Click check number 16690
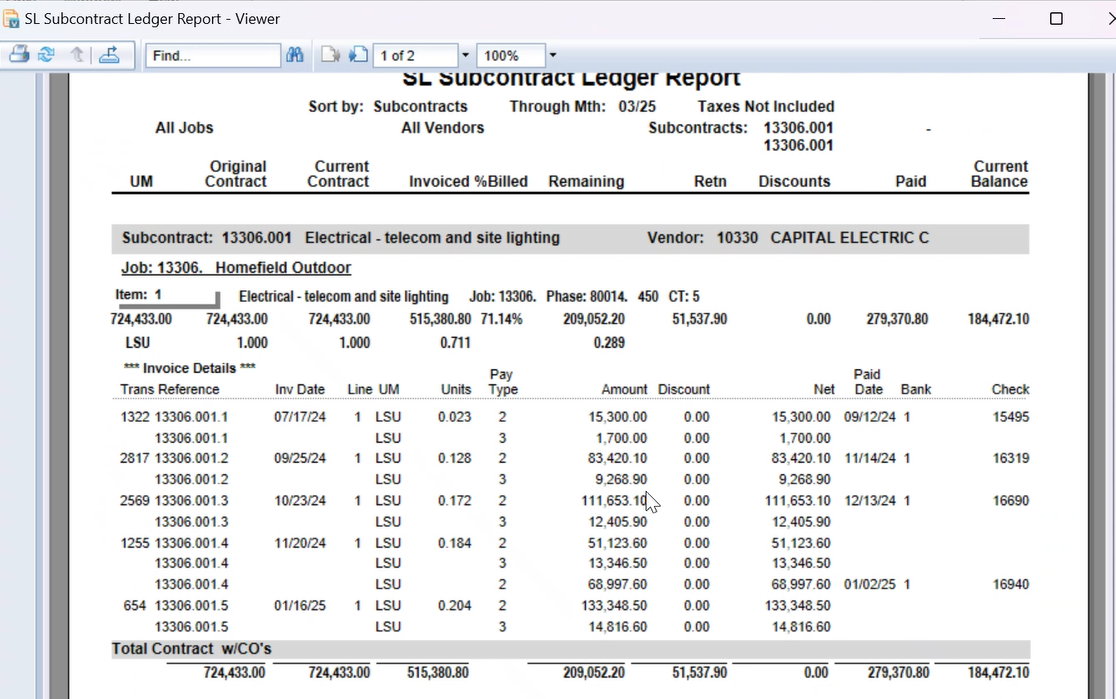Viewport: 1116px width, 699px height. (x=1011, y=501)
